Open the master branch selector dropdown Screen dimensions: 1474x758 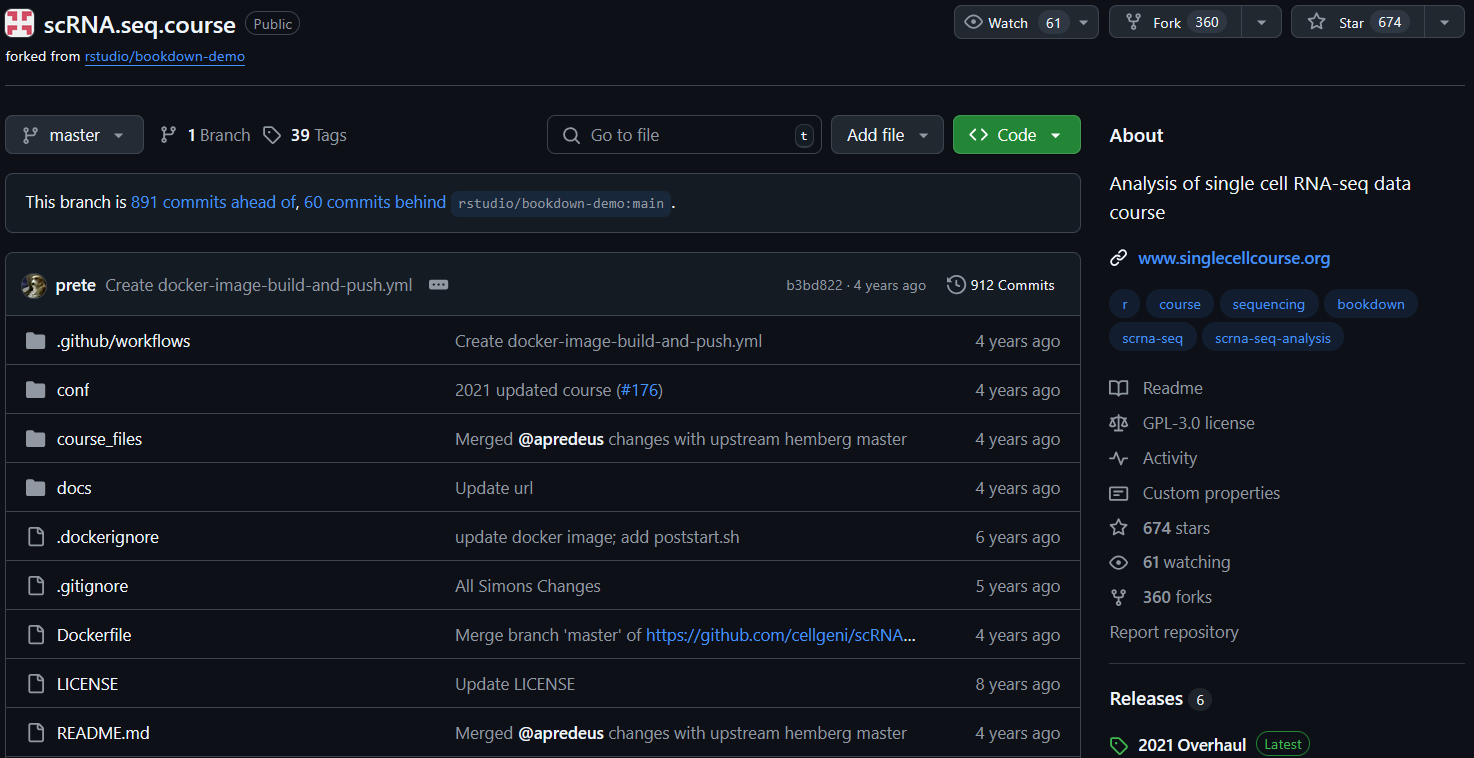[x=74, y=135]
